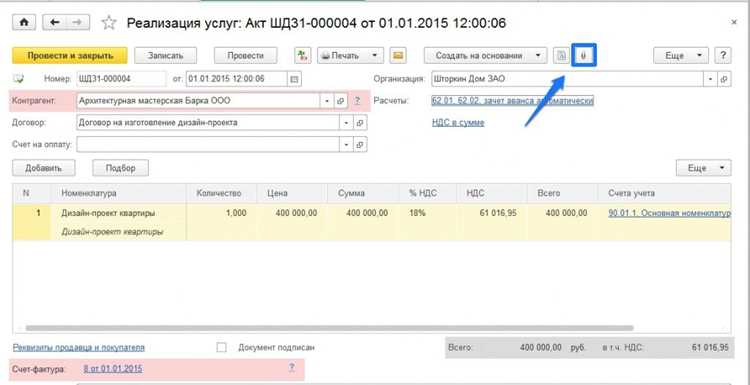750x385 pixels.
Task: Open the calendar date picker
Action: 295,79
